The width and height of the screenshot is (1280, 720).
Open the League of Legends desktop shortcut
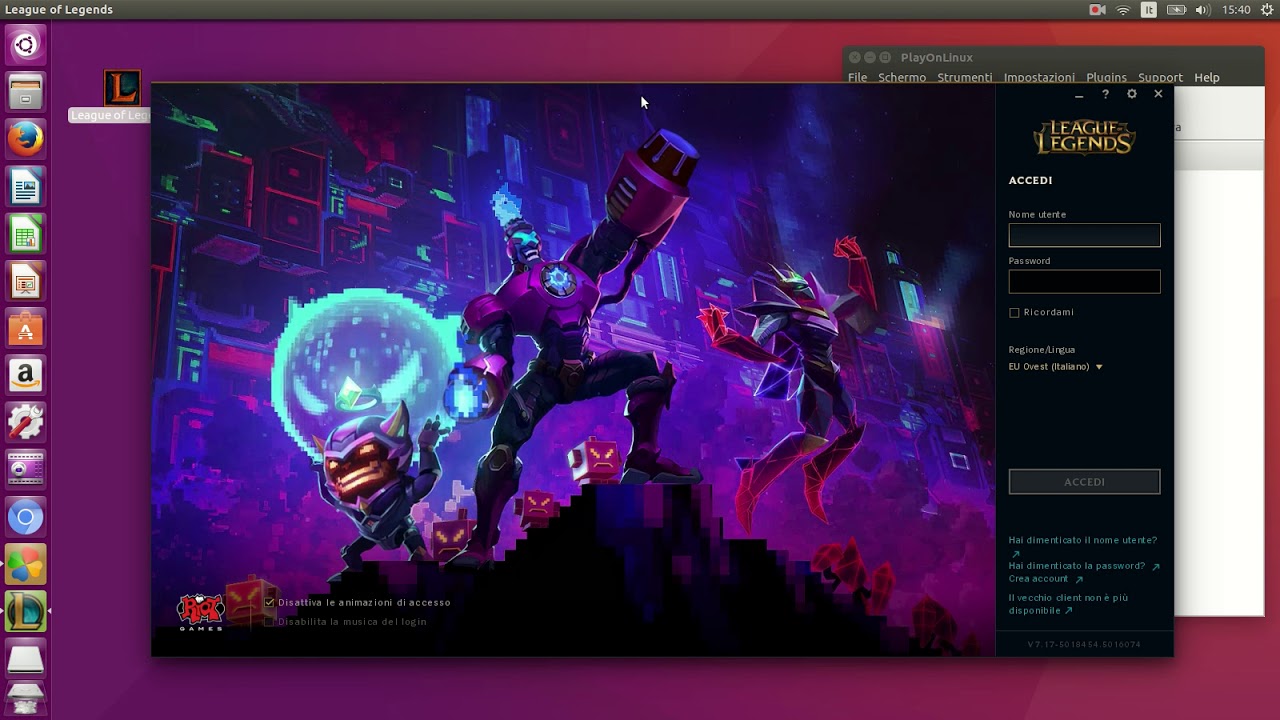(122, 88)
